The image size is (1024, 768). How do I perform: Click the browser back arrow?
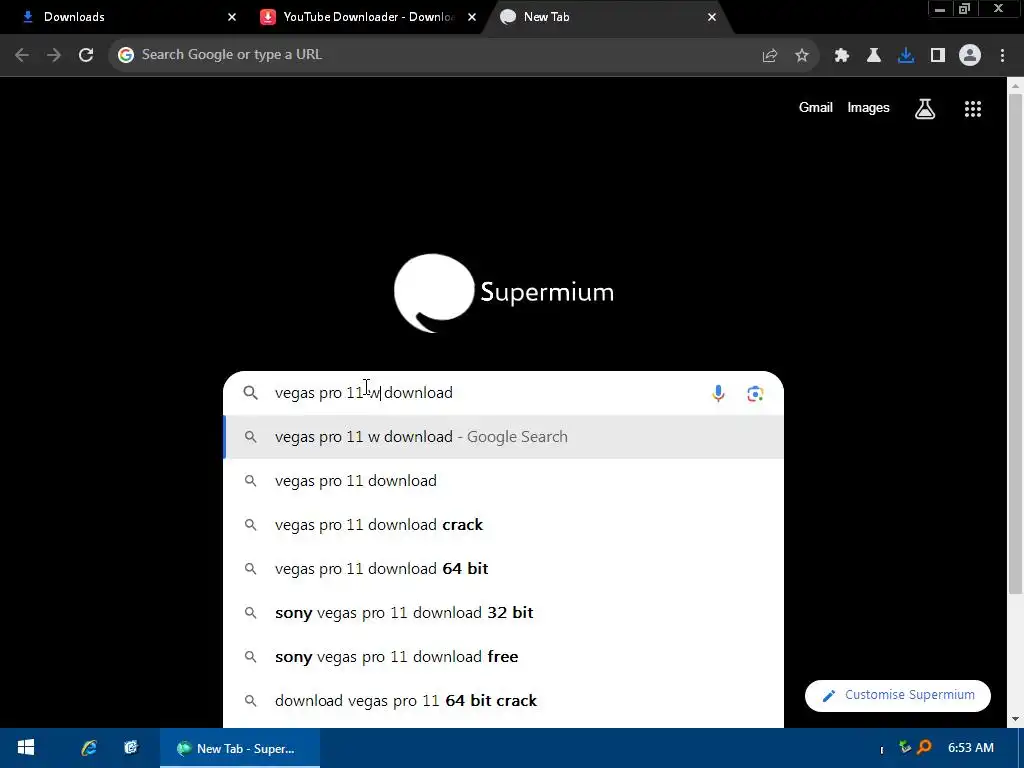pyautogui.click(x=22, y=55)
